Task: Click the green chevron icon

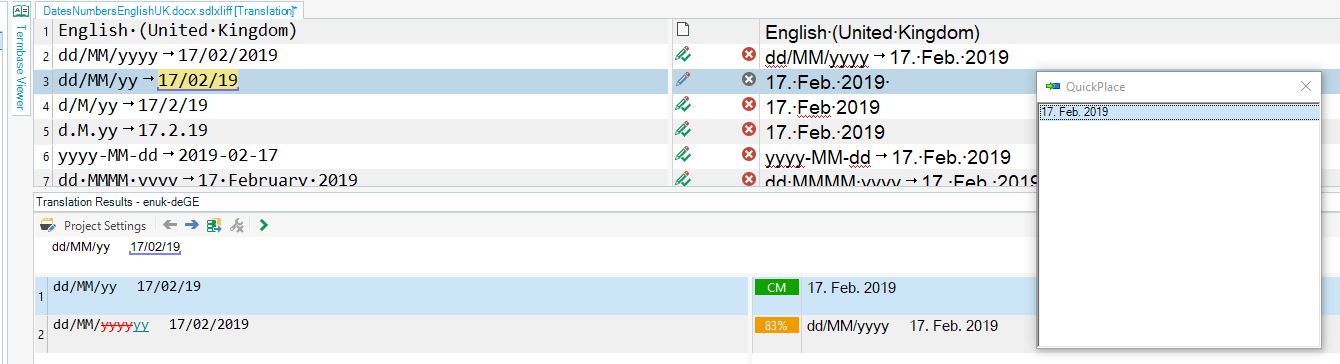Action: click(x=263, y=226)
